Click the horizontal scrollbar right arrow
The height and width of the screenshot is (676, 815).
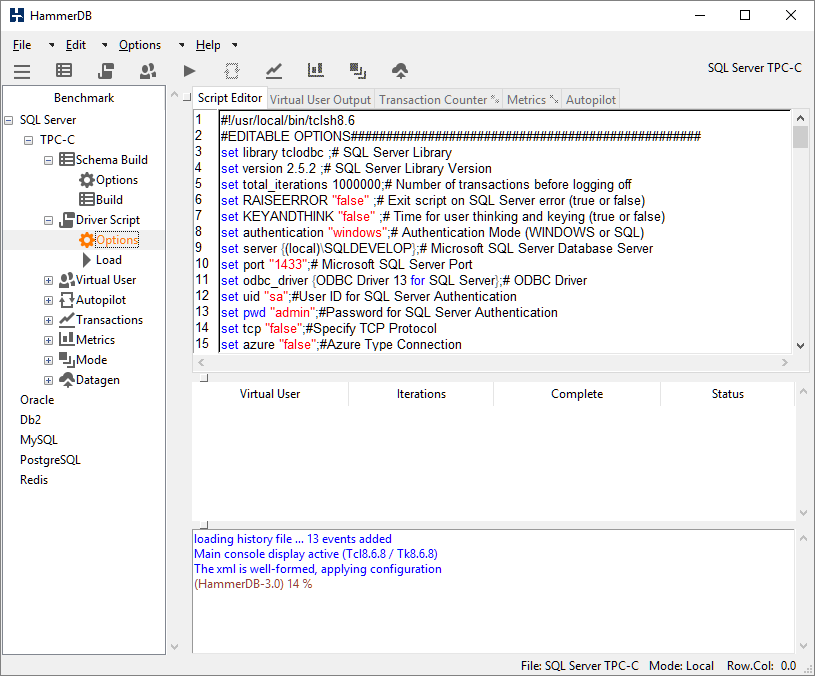785,362
